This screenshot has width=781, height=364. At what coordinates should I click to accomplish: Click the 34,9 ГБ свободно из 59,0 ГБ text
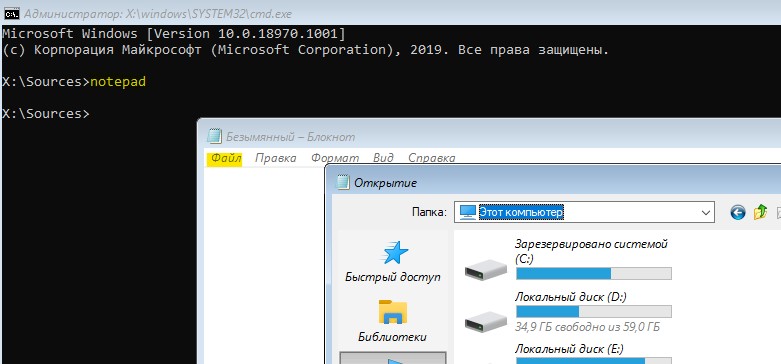coord(588,327)
